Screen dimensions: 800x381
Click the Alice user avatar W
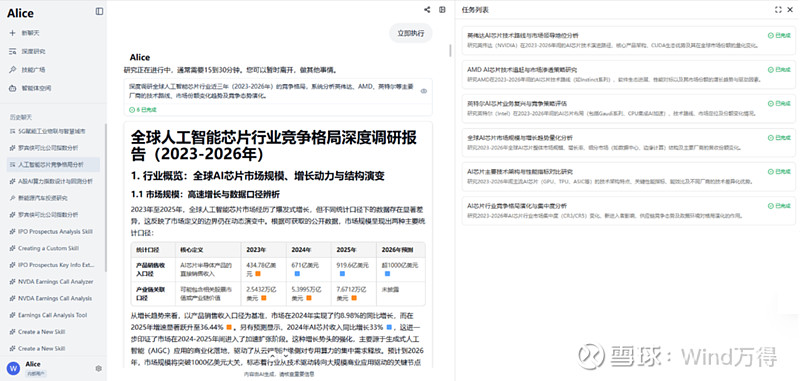tap(13, 368)
